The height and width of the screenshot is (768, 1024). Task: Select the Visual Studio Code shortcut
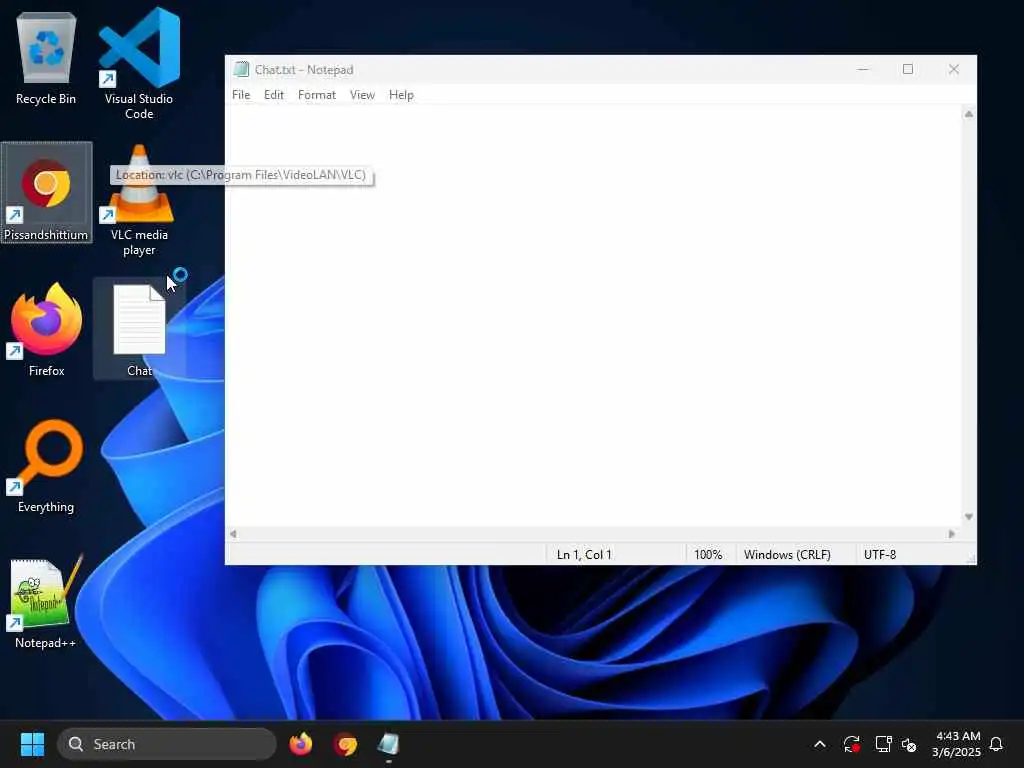(139, 64)
